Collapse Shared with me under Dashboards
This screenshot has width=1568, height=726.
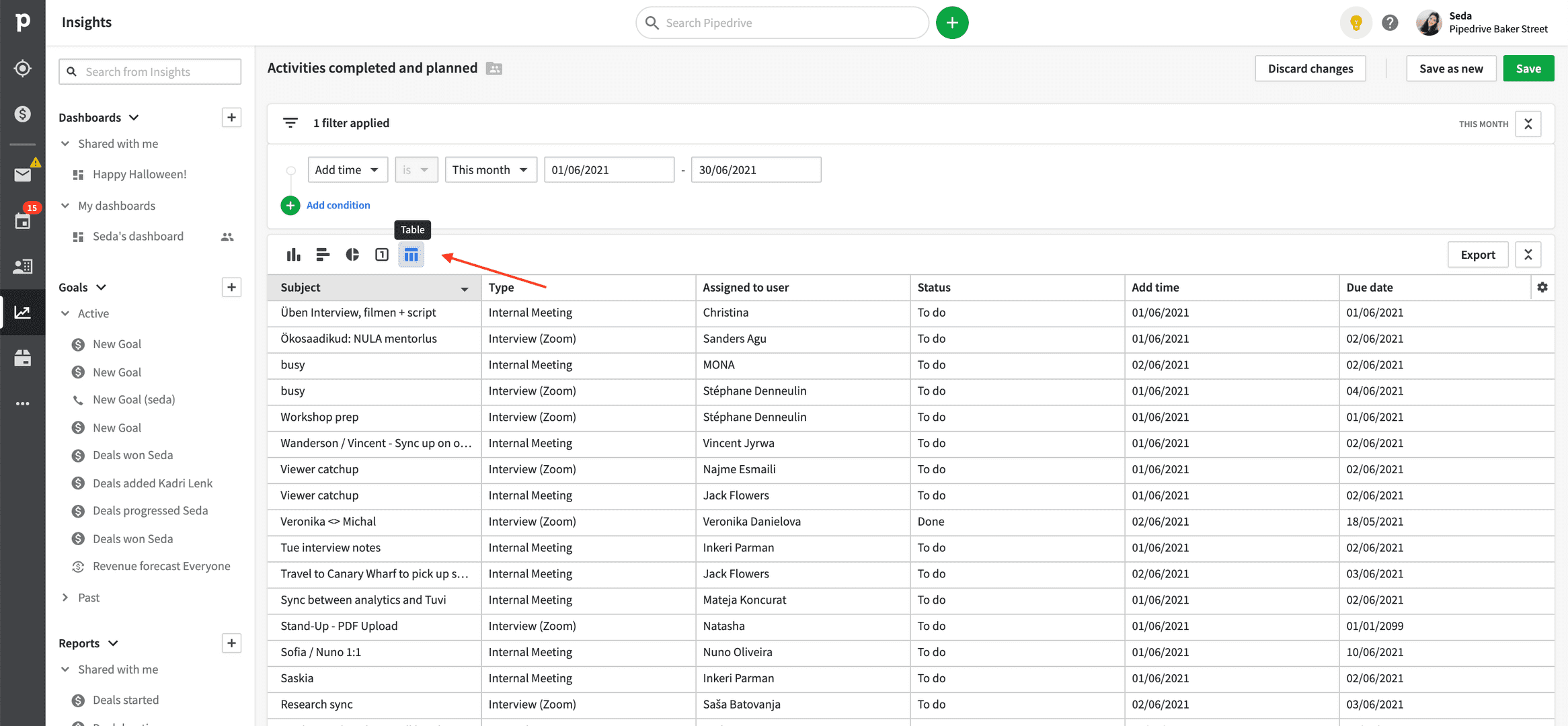tap(65, 144)
